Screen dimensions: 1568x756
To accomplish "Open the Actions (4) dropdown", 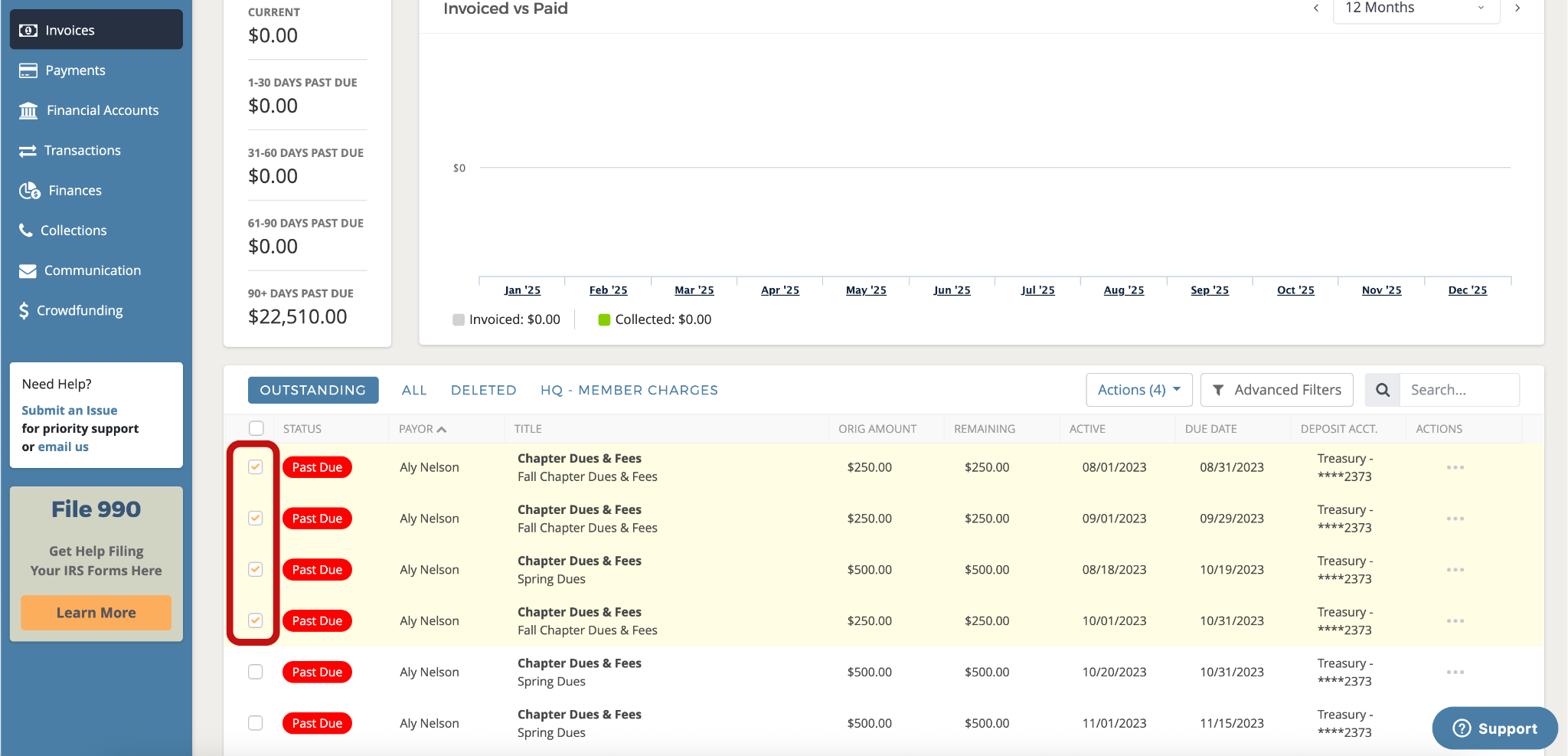I will click(x=1138, y=390).
